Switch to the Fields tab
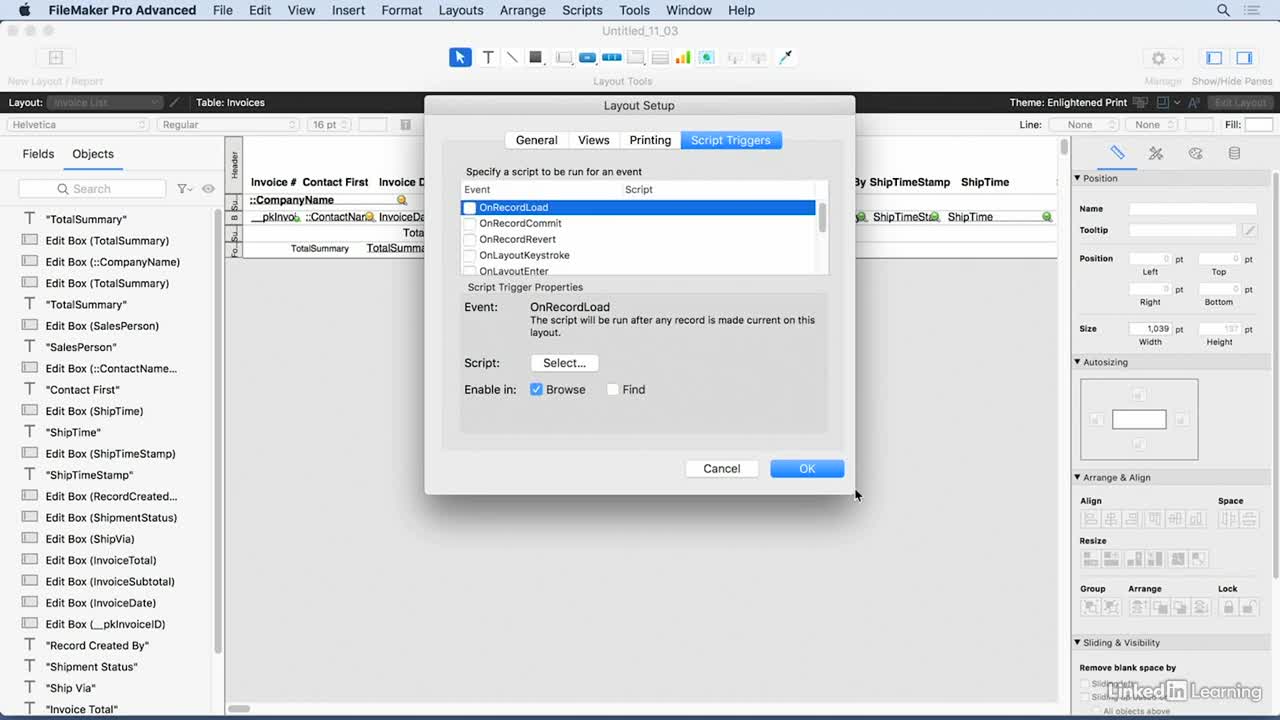The width and height of the screenshot is (1280, 720). (38, 154)
